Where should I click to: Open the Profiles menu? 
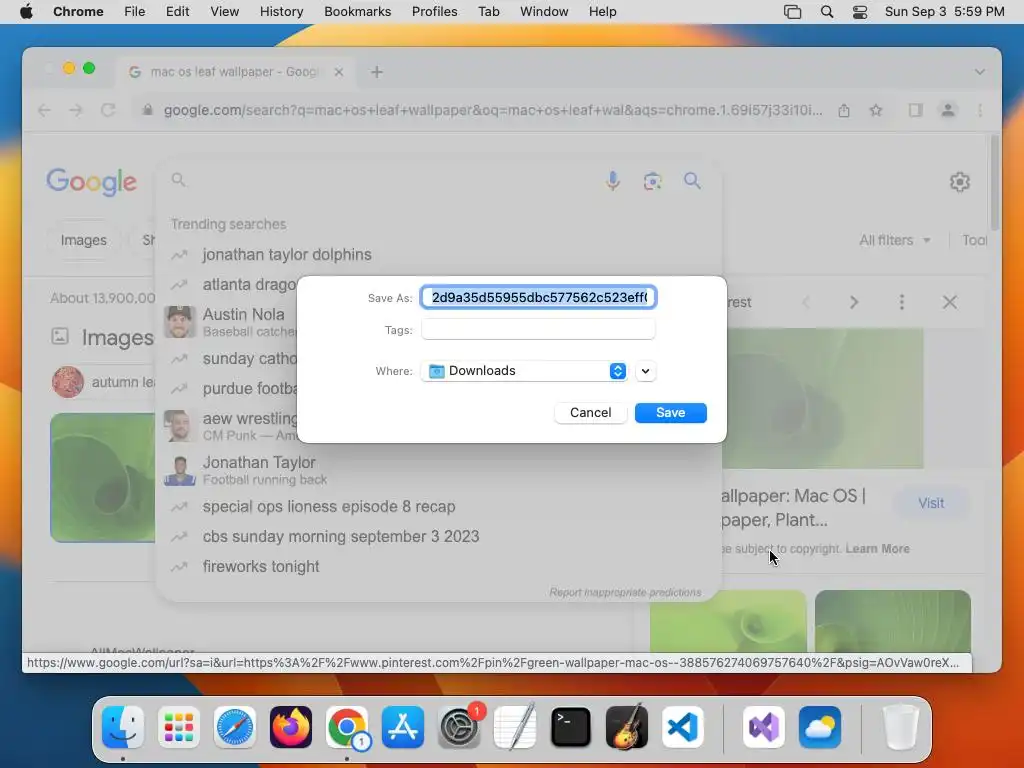pyautogui.click(x=434, y=12)
